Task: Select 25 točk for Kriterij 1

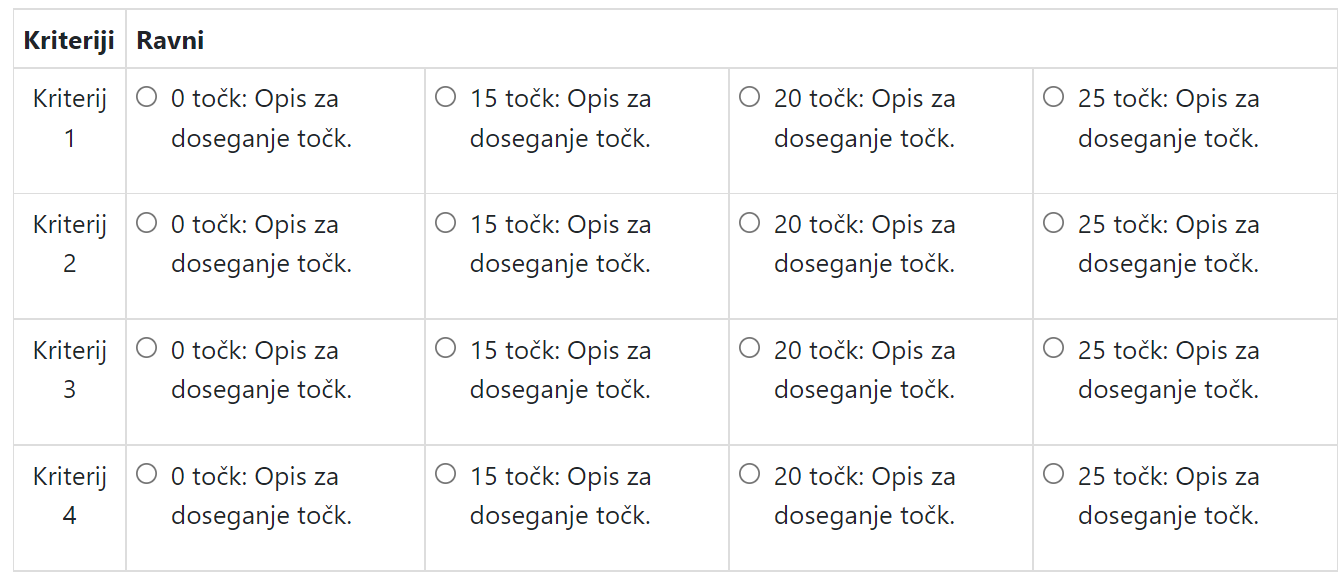Action: pos(1053,96)
